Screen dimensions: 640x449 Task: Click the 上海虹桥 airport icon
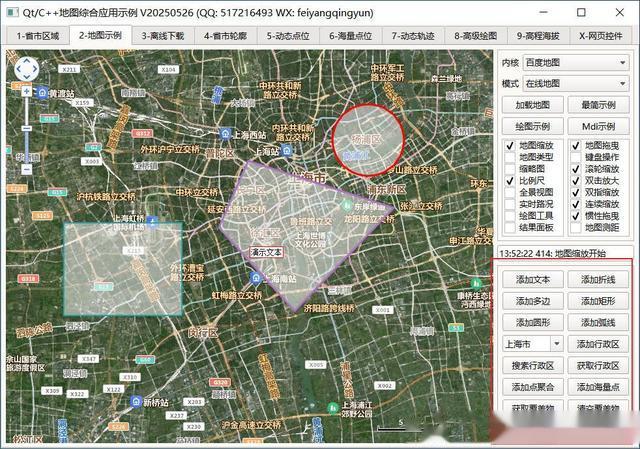[153, 222]
